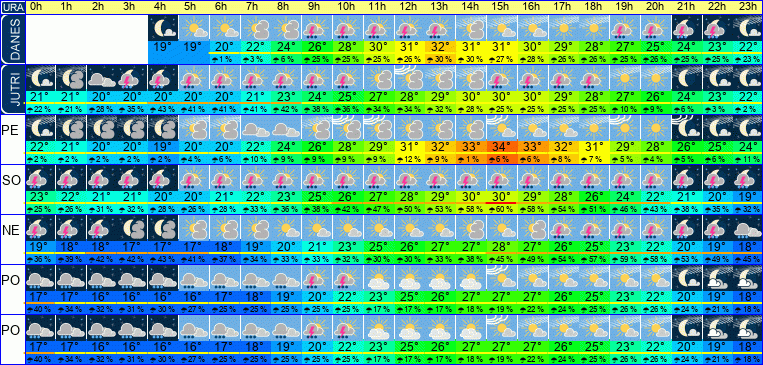The image size is (763, 365).
Task: Click the NE 3h moon behind clouds icon
Action: [132, 228]
